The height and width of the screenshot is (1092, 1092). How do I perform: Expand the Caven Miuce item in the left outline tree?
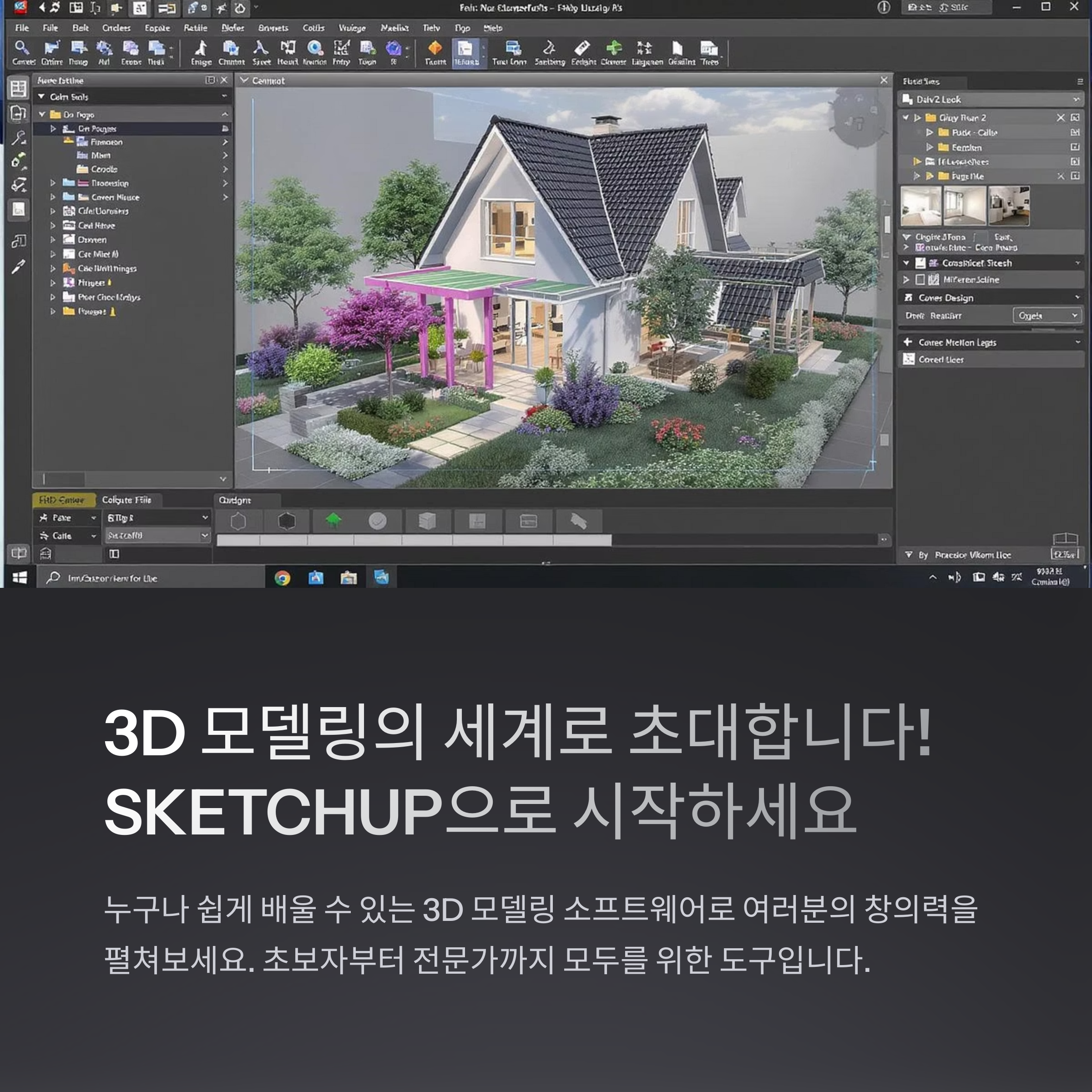click(x=52, y=197)
